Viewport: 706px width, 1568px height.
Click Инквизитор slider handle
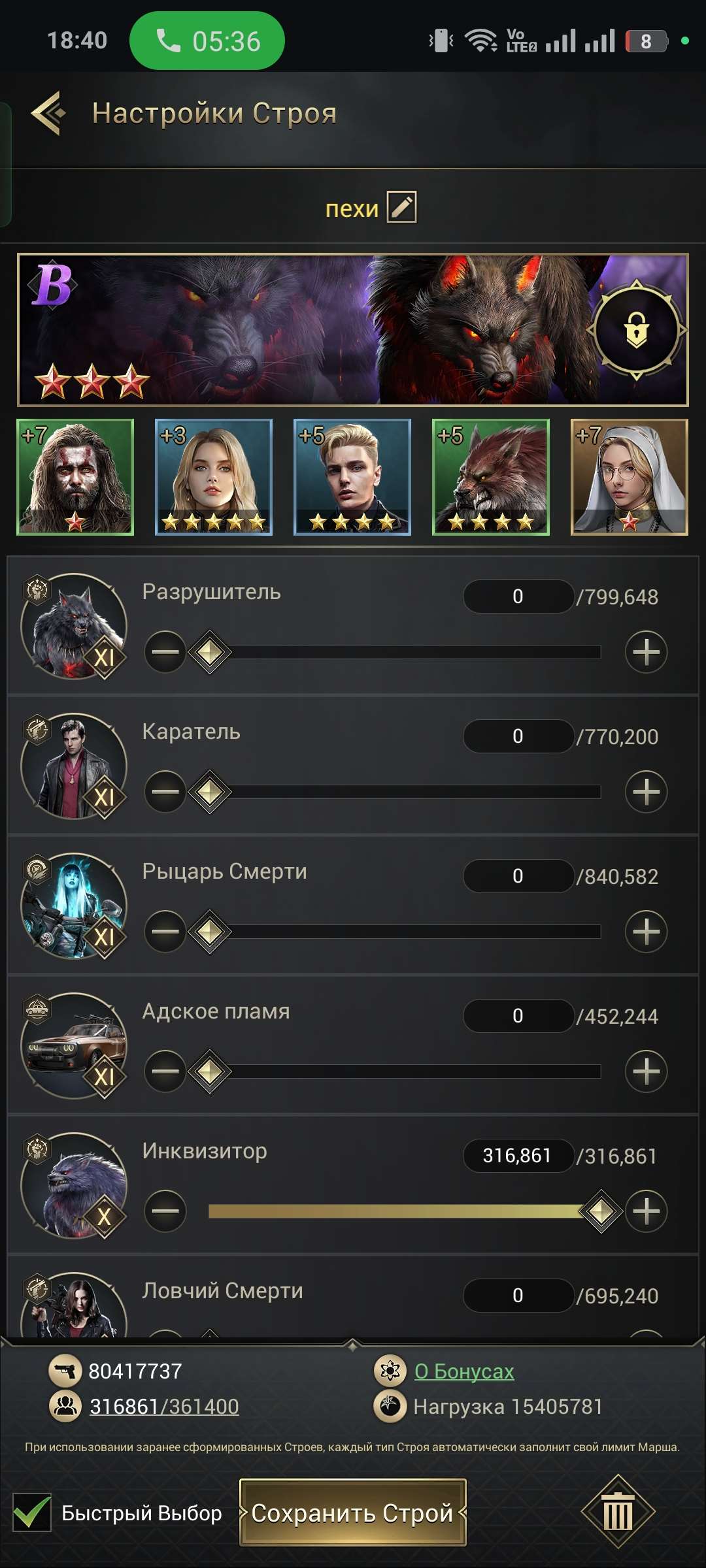600,1211
